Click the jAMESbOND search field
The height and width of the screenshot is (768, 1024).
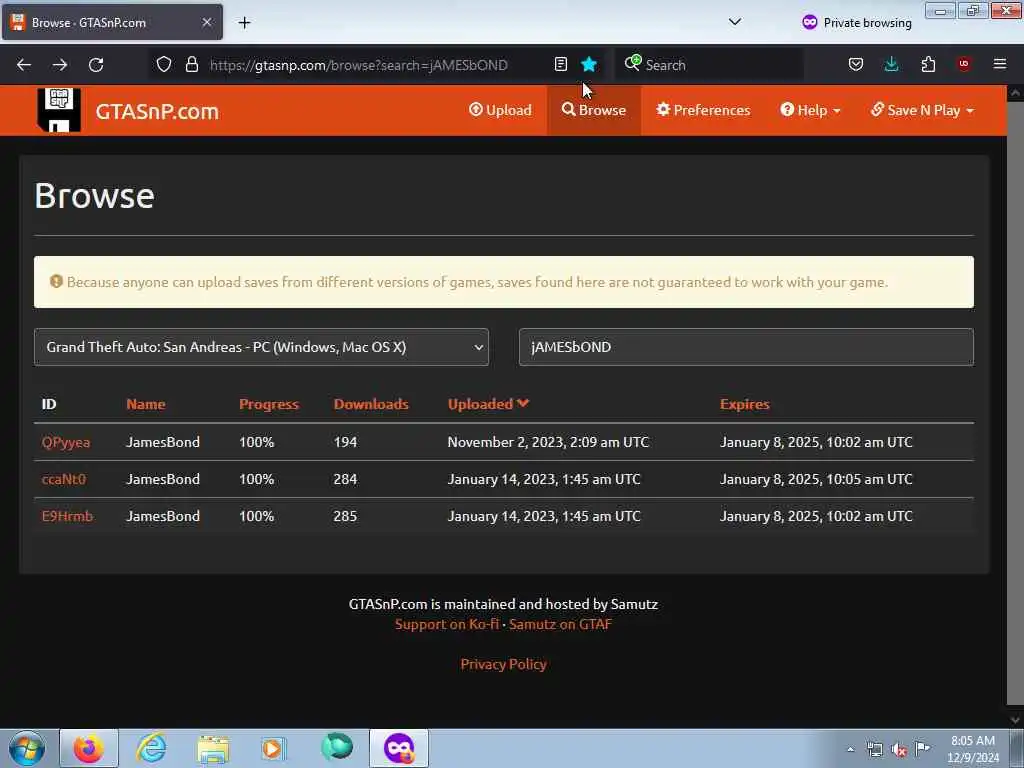coord(746,347)
